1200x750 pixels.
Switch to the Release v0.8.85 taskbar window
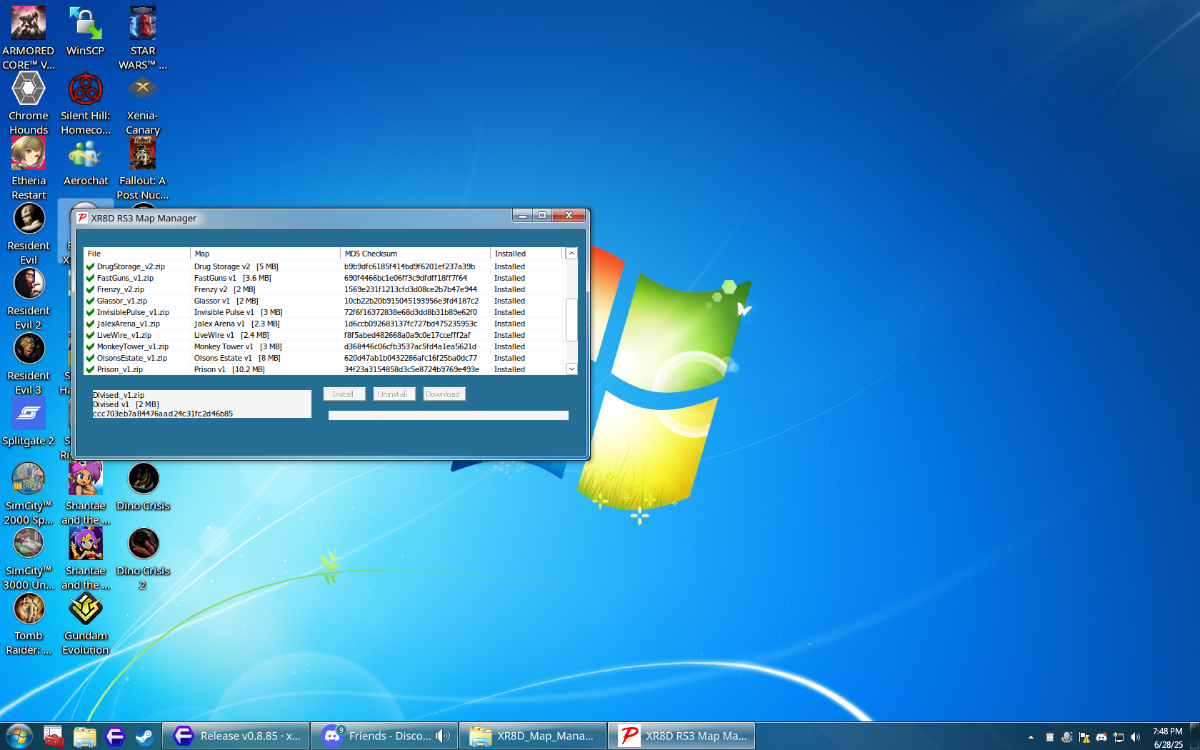pyautogui.click(x=234, y=736)
